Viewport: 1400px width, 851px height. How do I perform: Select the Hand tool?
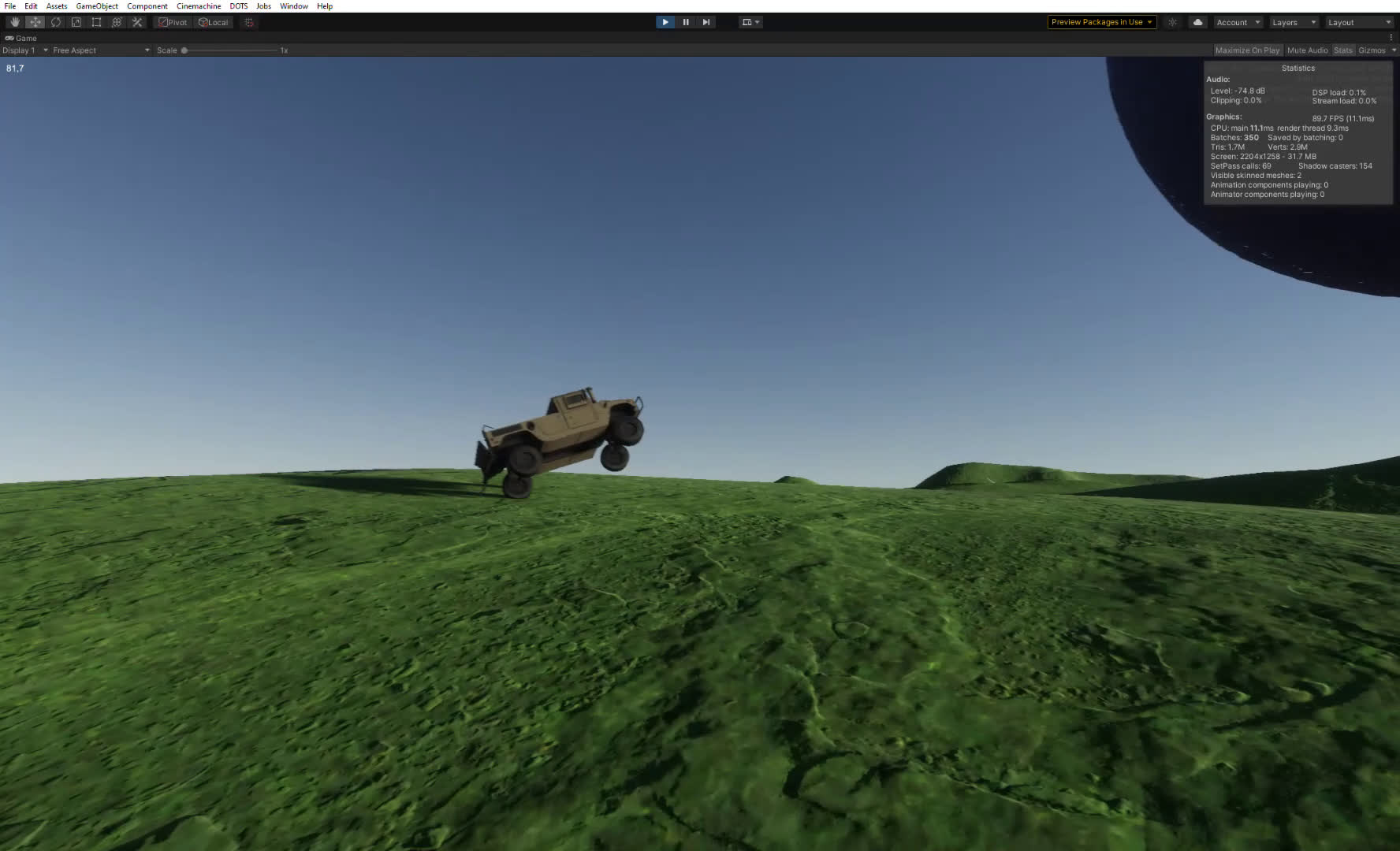point(15,22)
